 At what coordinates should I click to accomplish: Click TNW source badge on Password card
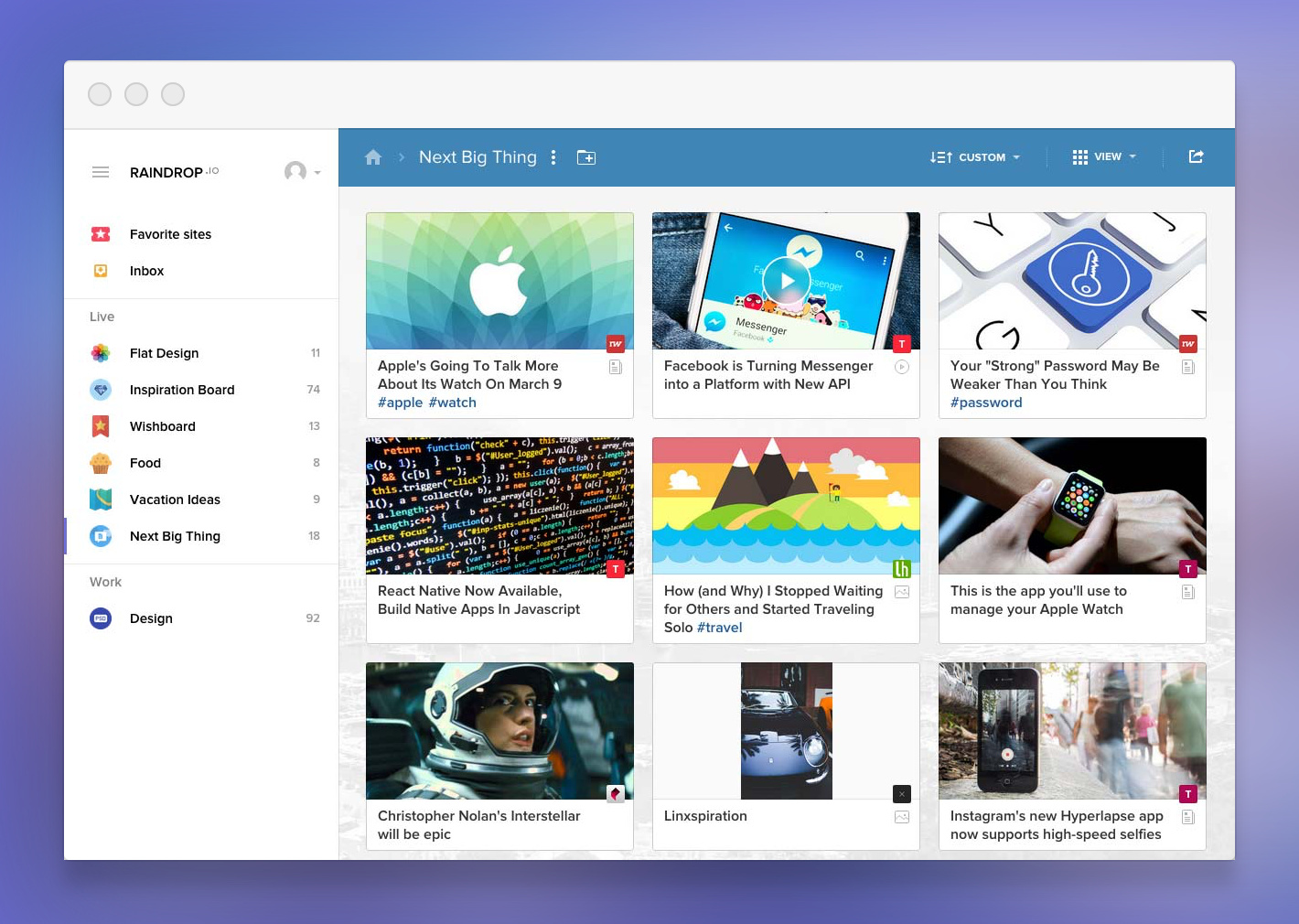[1188, 344]
